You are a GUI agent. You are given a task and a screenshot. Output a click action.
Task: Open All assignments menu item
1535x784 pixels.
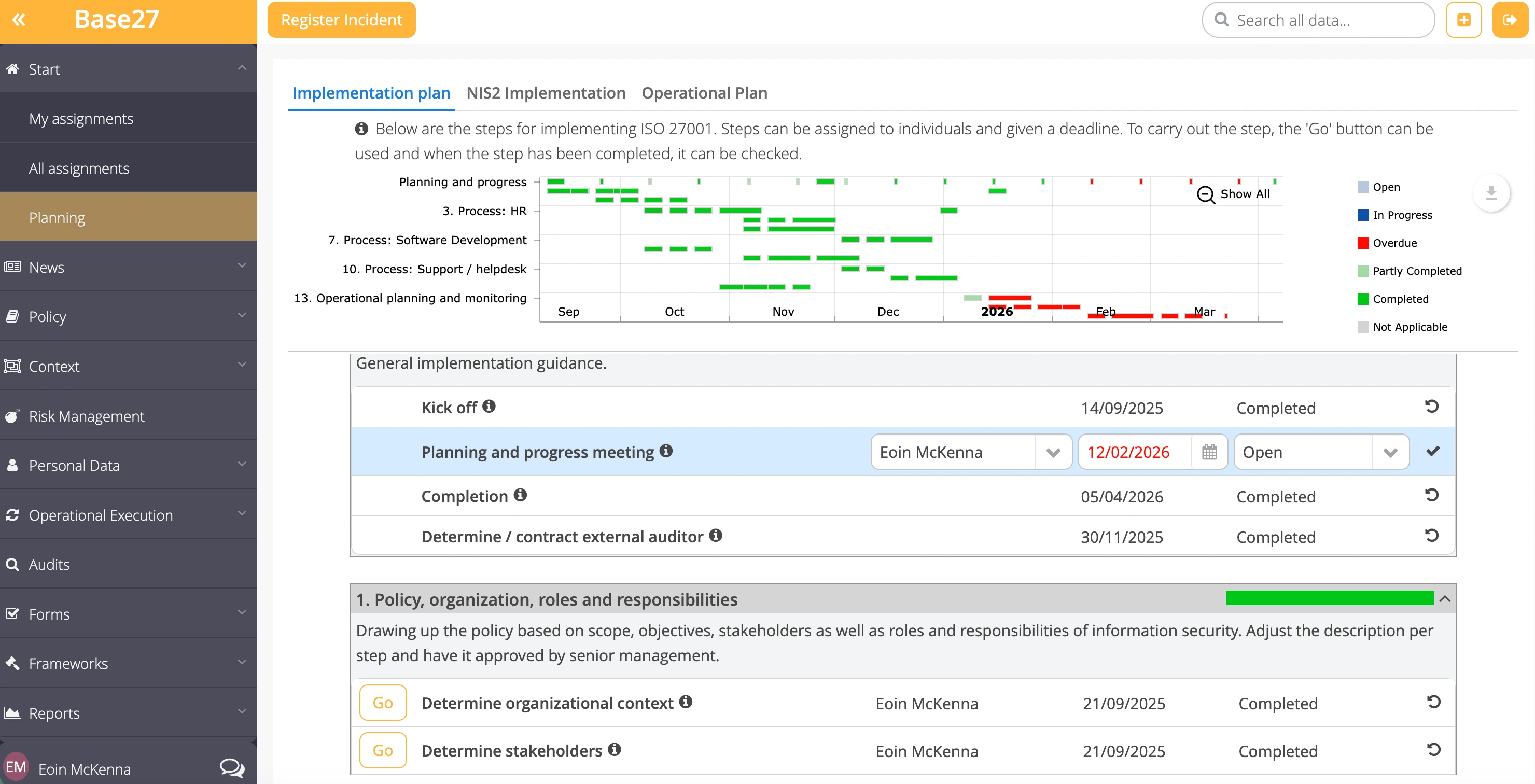[128, 168]
